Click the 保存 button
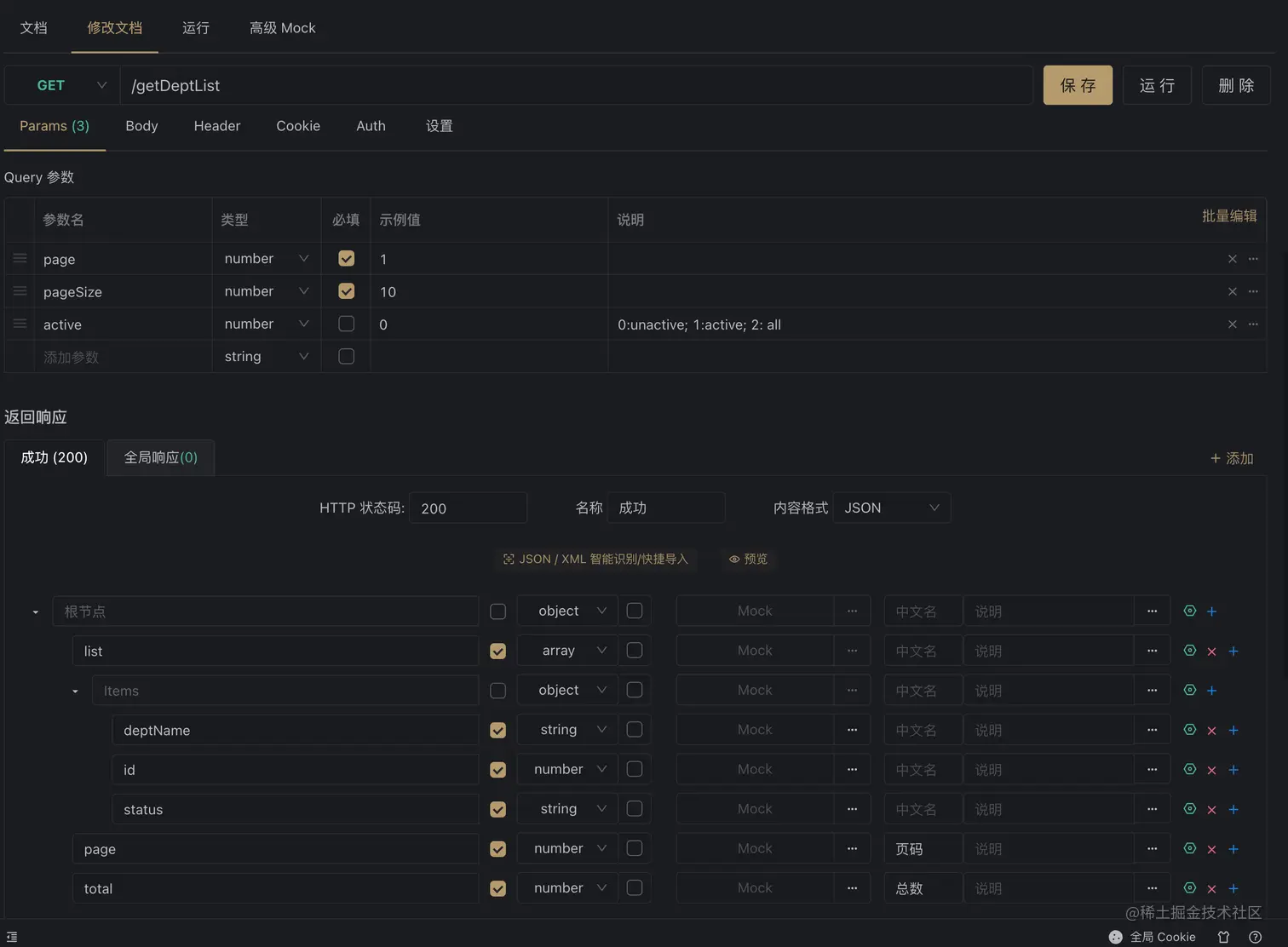Viewport: 1288px width, 947px height. pyautogui.click(x=1078, y=85)
